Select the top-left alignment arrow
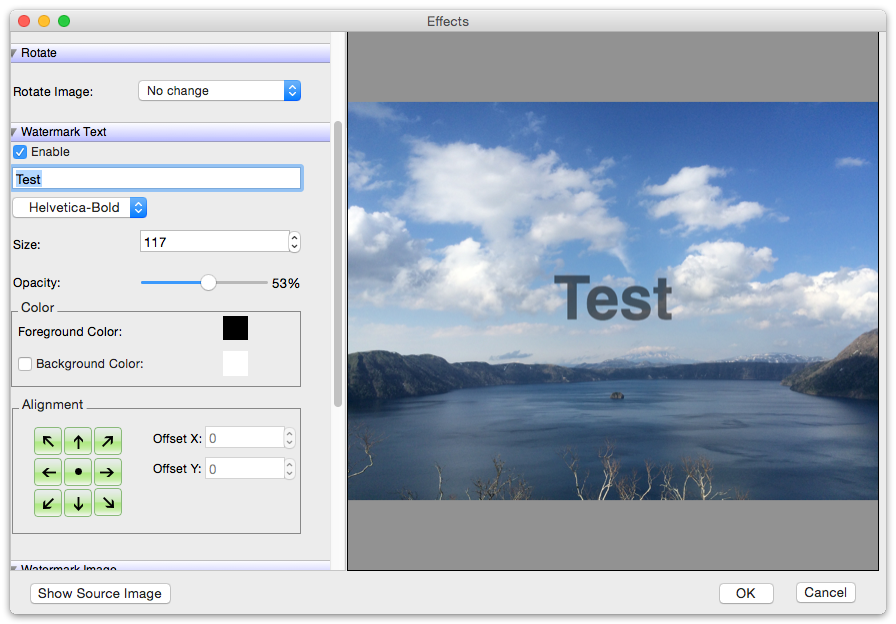Image resolution: width=896 pixels, height=624 pixels. point(48,440)
